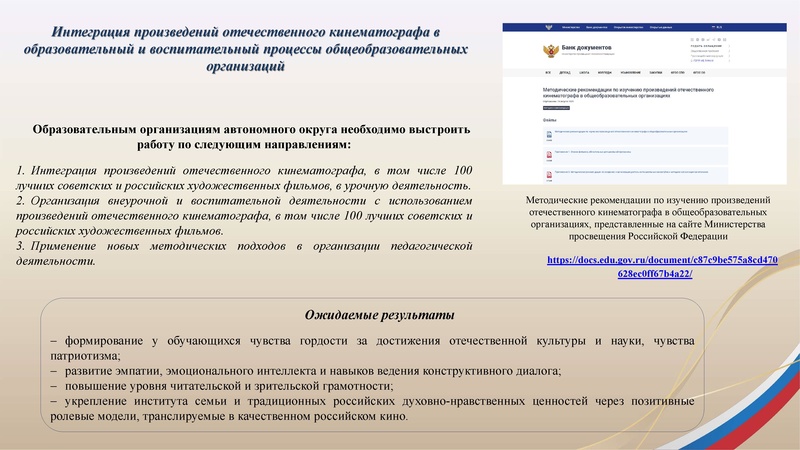This screenshot has height=450, width=800.
Task: Select the embedded website screenshot image
Action: 644,104
